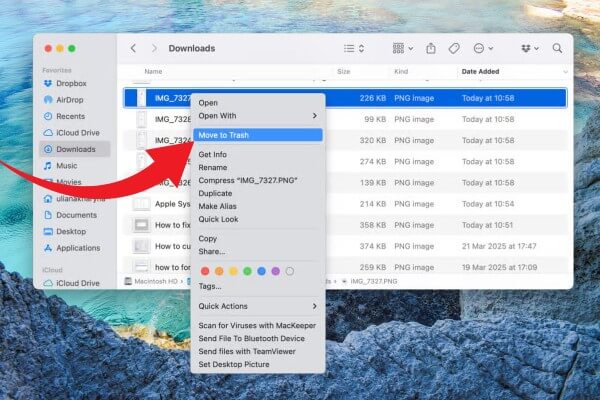Select Rename in context menu

258,167
